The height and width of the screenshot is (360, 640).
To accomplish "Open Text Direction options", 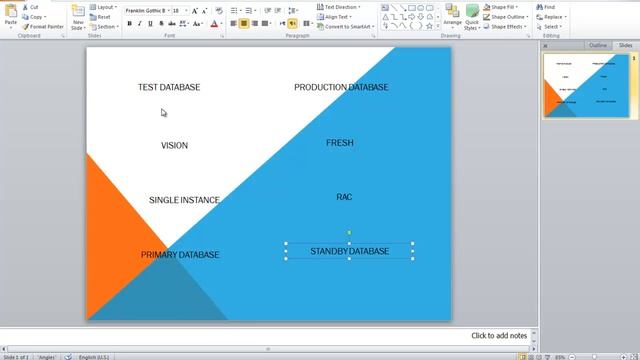I will point(338,7).
